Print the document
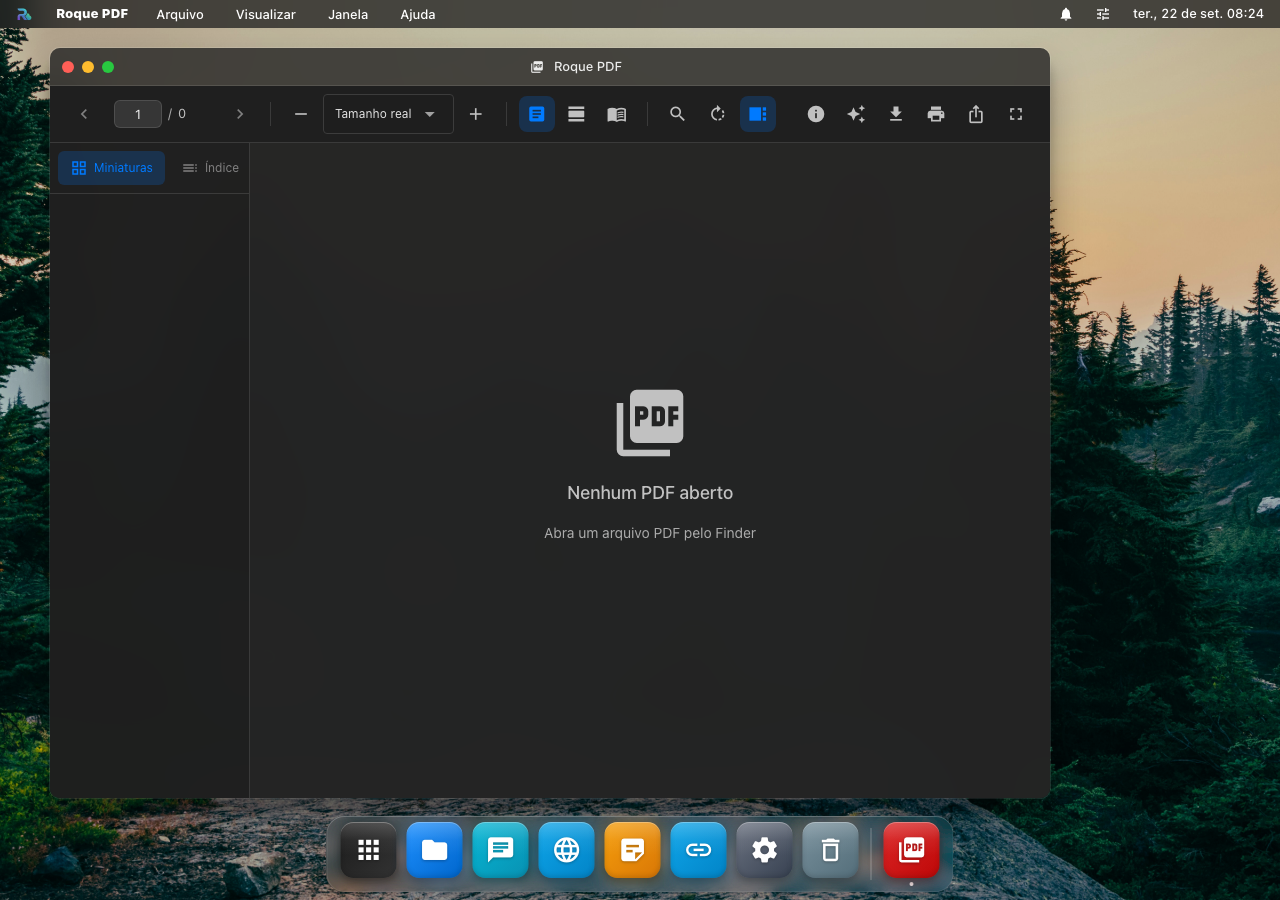The height and width of the screenshot is (900, 1280). pyautogui.click(x=936, y=114)
